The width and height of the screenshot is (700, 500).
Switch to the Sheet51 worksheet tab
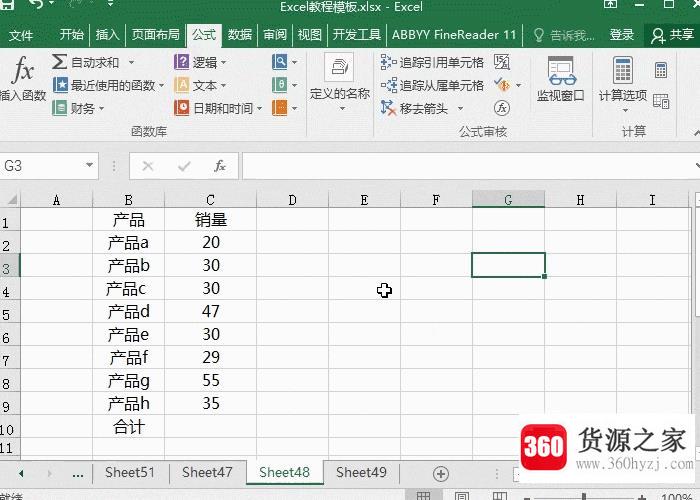tap(130, 472)
